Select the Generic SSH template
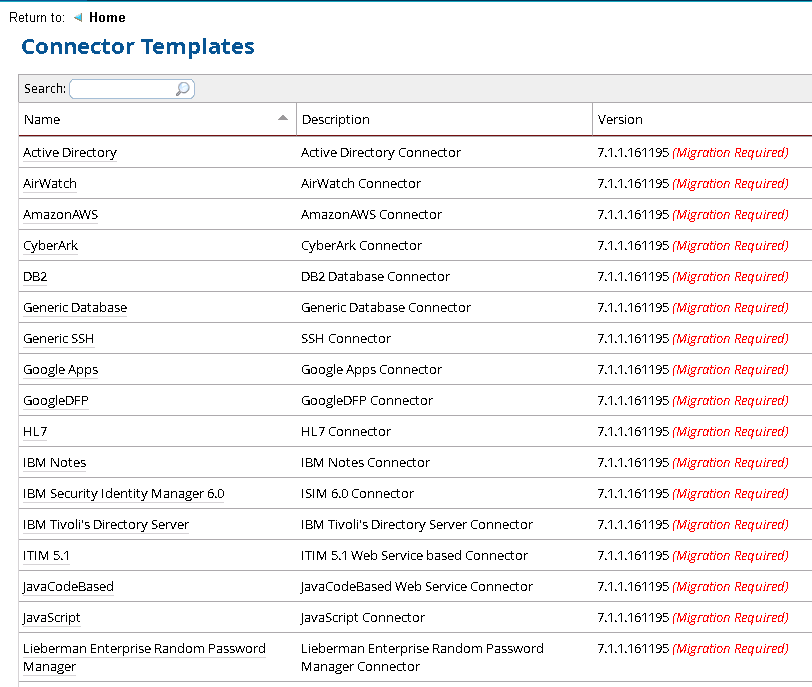Viewport: 812px width, 687px height. click(x=59, y=339)
